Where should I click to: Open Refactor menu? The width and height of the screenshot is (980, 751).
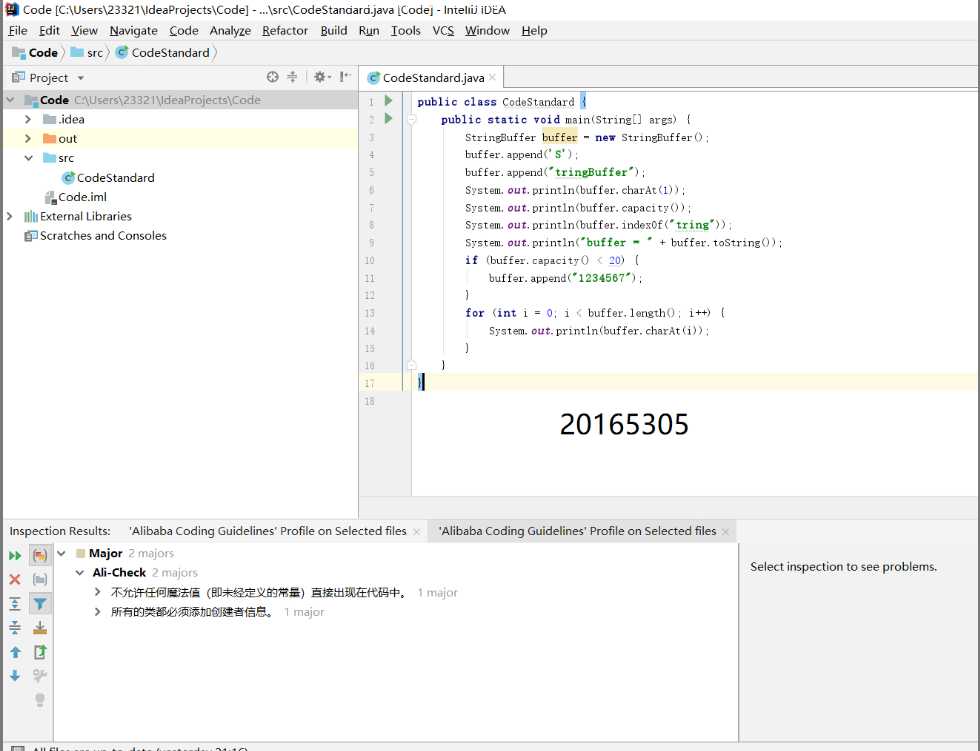285,31
